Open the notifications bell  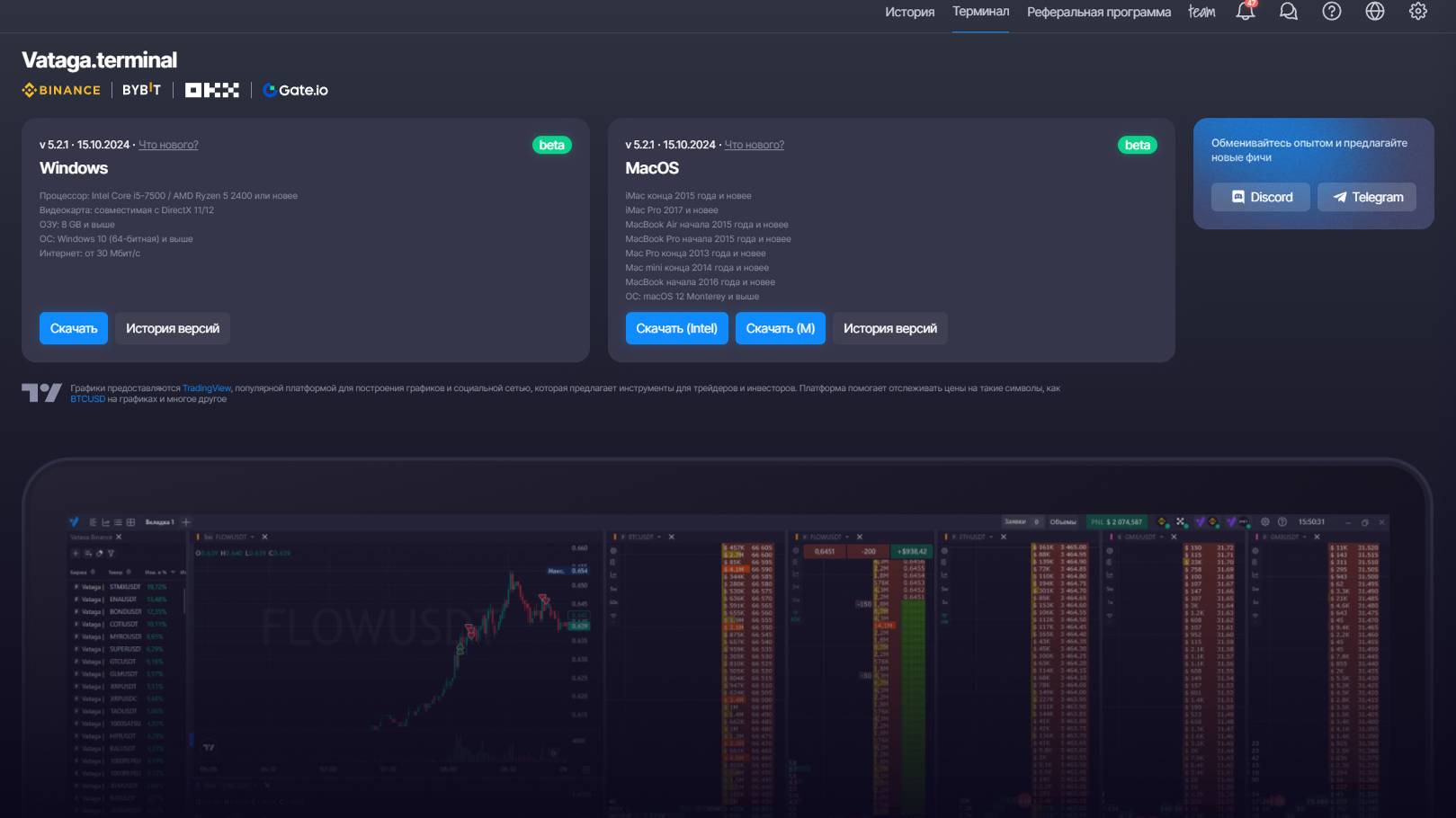[1246, 11]
